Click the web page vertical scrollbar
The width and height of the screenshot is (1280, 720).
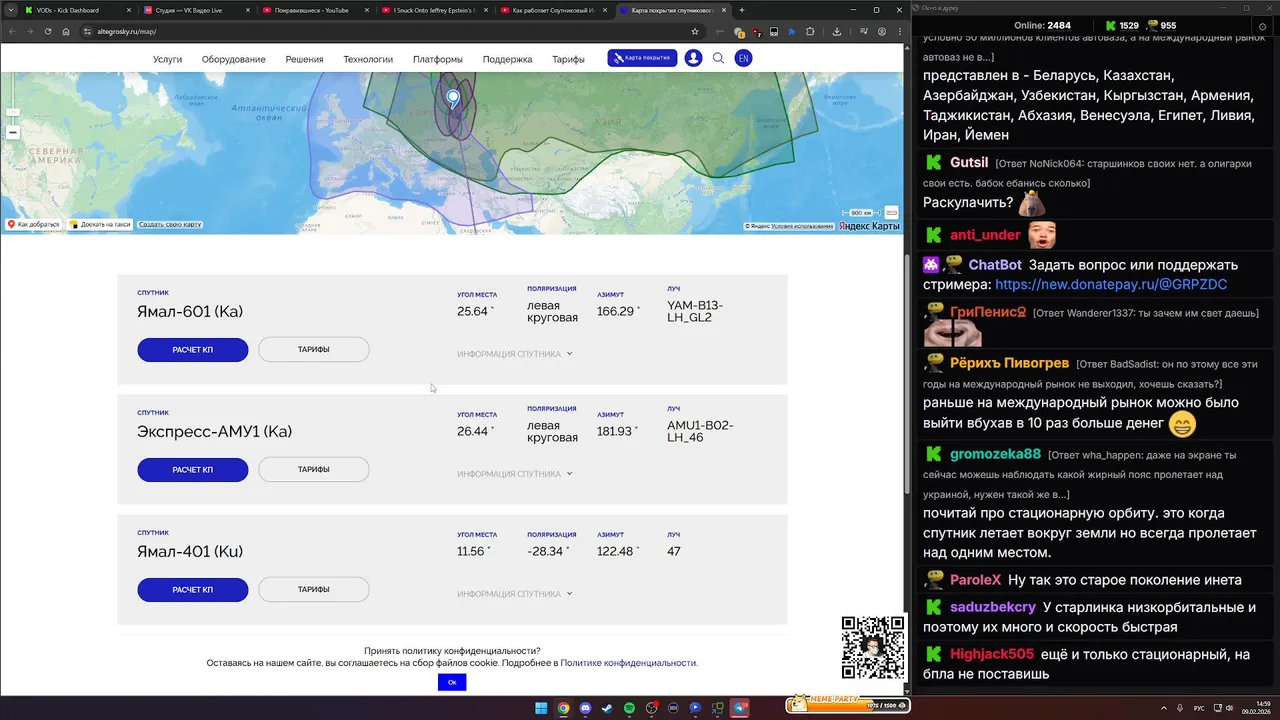coord(907,372)
